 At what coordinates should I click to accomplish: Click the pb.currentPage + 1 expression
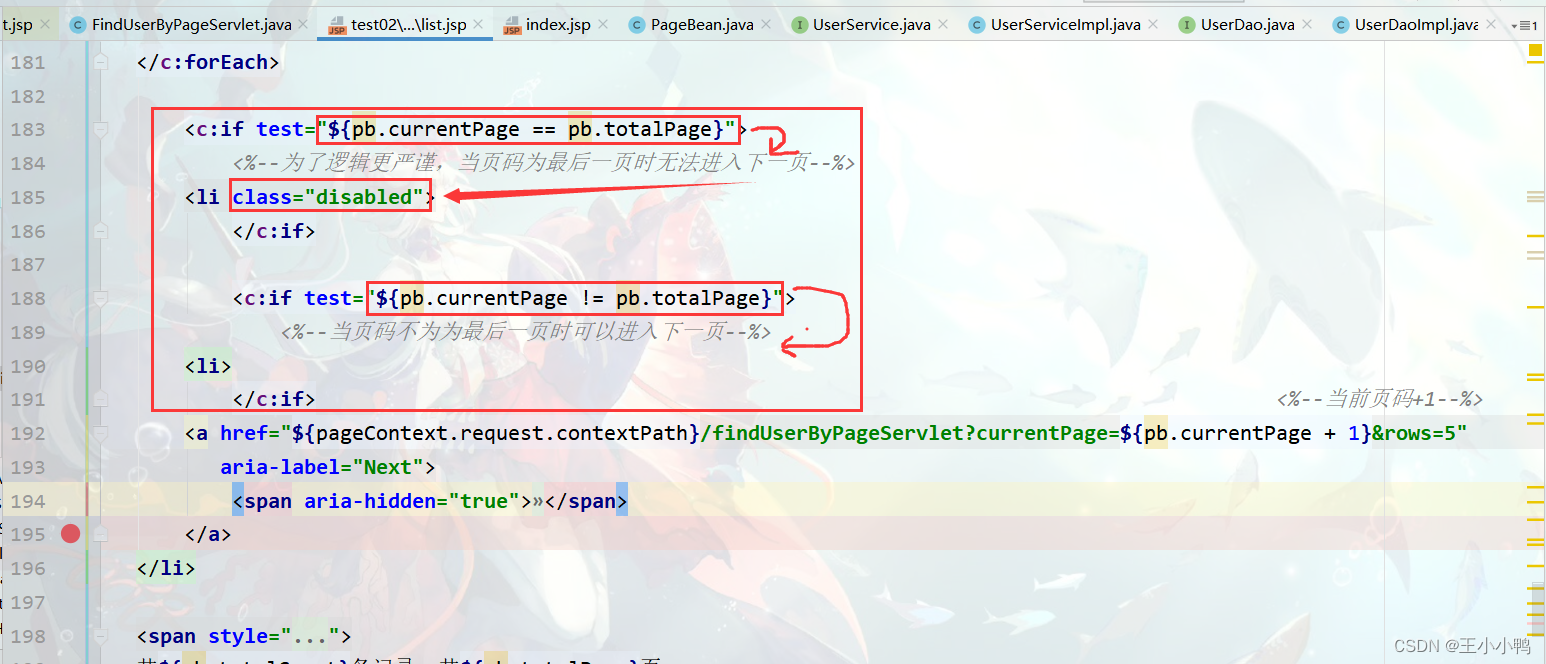point(1253,433)
